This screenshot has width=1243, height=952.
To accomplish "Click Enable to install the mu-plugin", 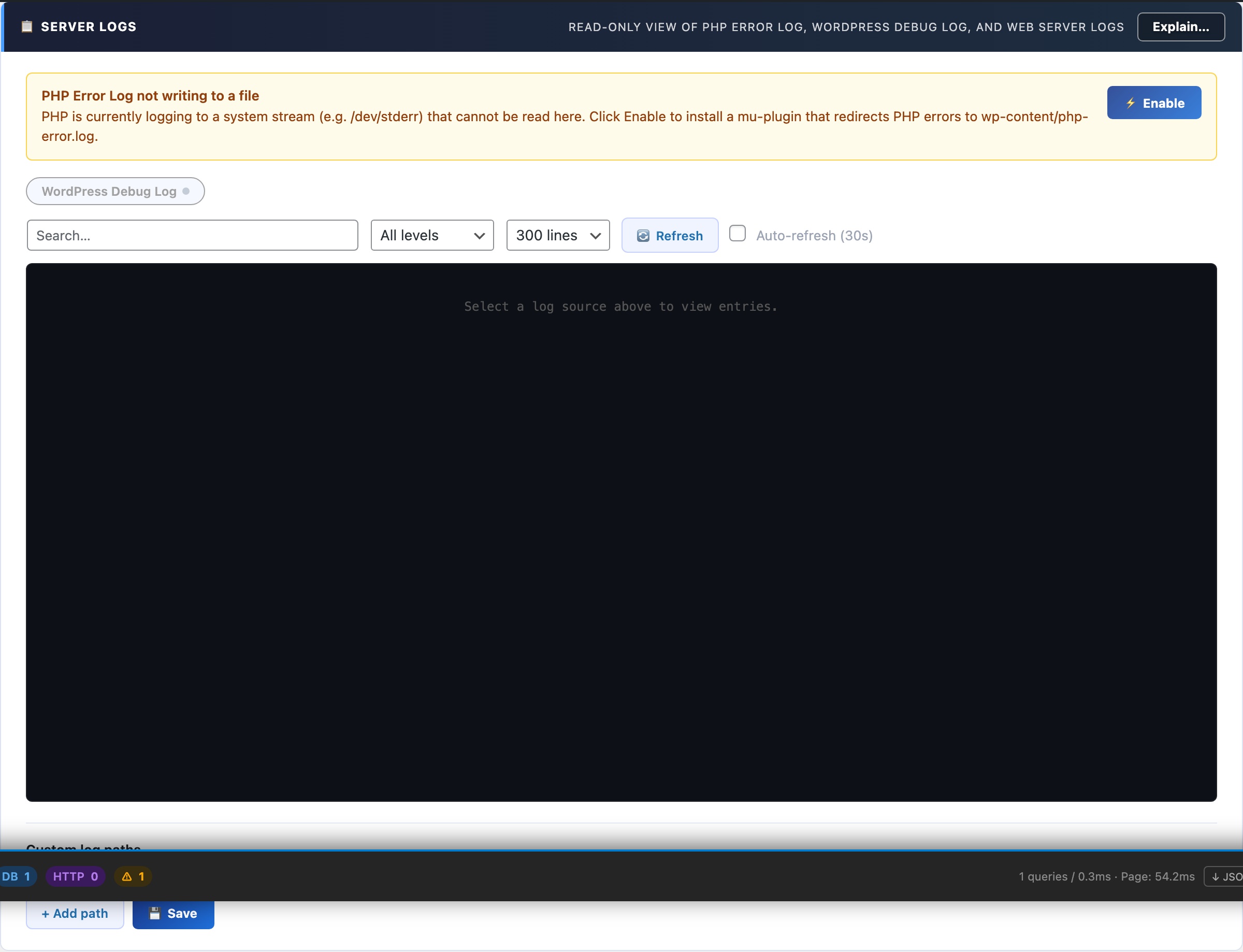I will pos(1154,103).
